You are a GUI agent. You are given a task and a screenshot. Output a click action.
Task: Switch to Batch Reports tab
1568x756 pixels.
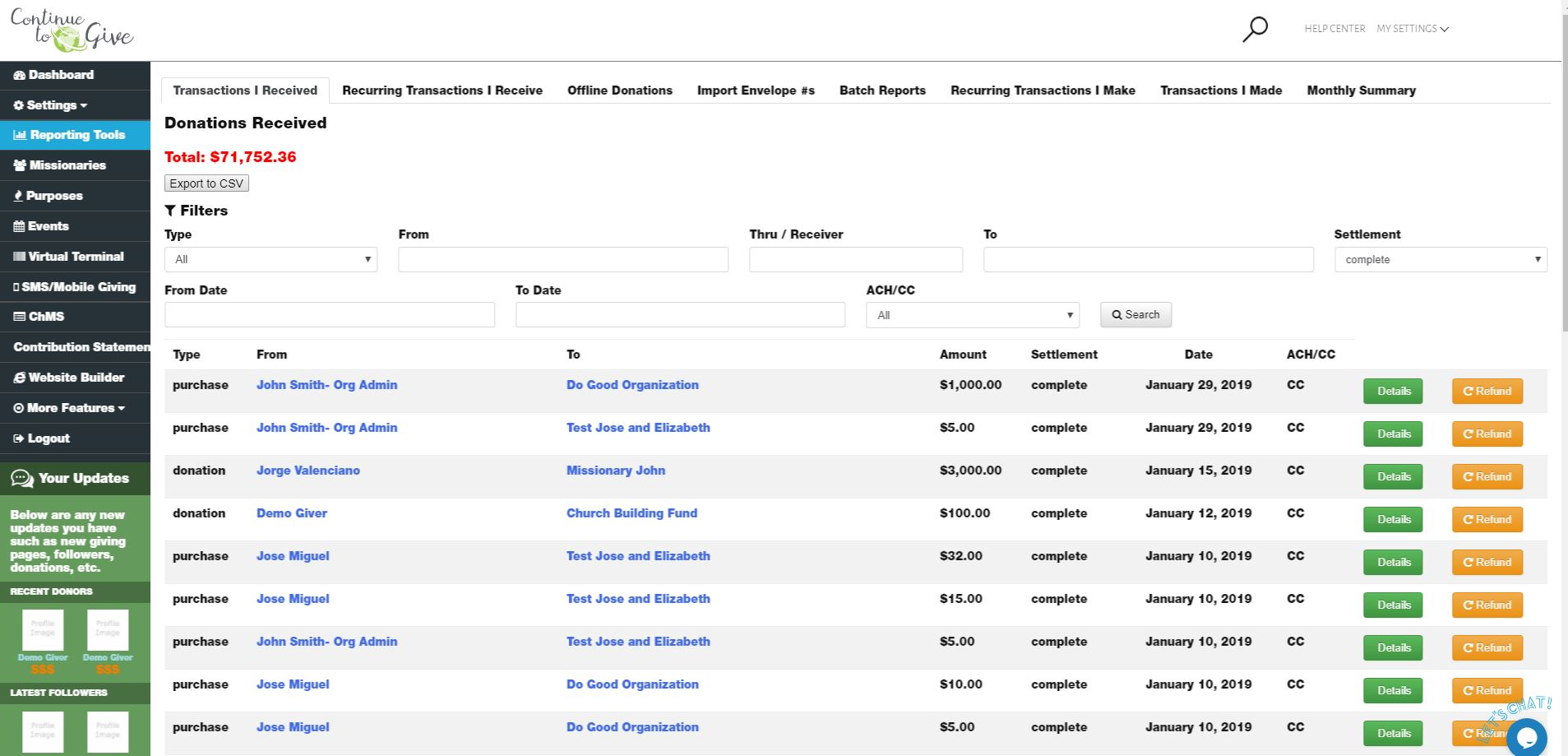point(882,90)
